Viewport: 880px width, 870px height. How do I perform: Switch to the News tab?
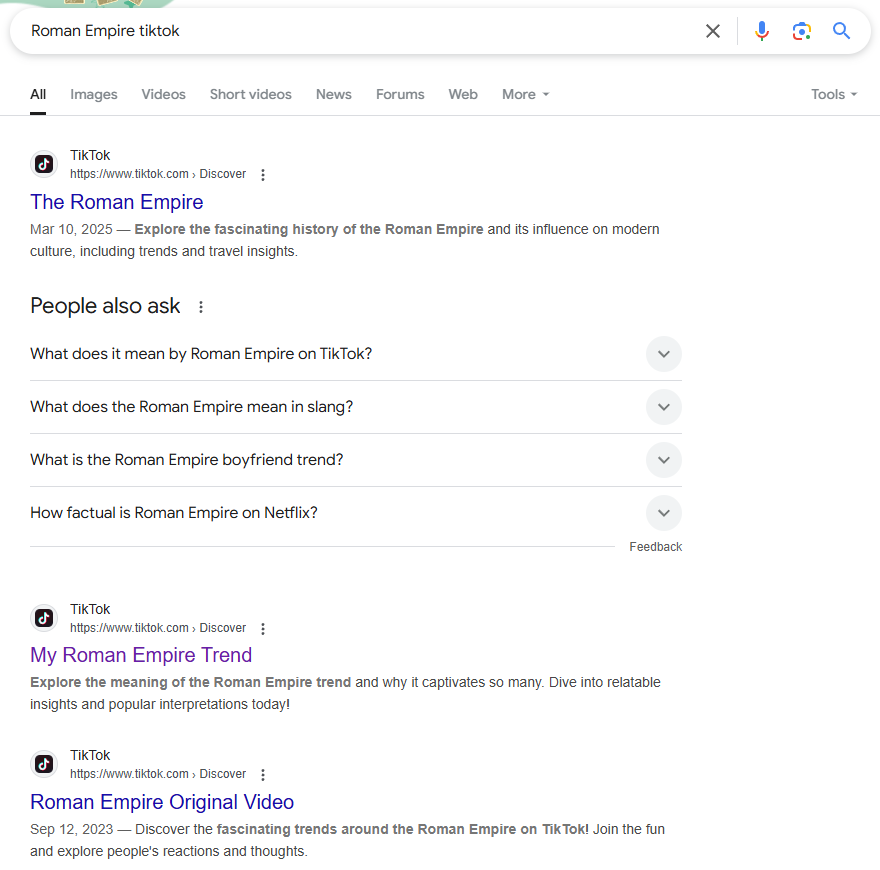tap(334, 94)
